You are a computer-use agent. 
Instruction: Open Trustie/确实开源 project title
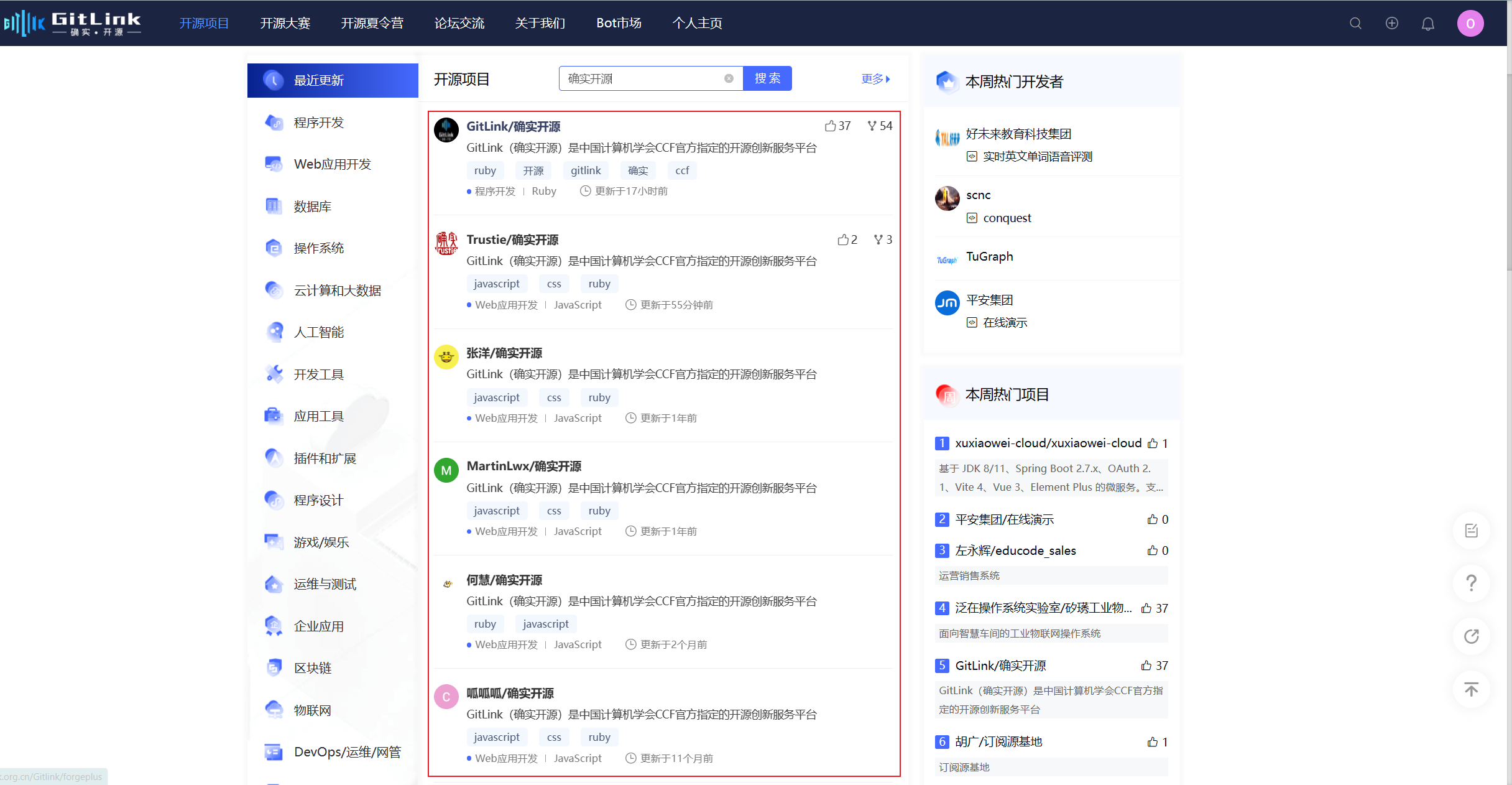coord(512,239)
